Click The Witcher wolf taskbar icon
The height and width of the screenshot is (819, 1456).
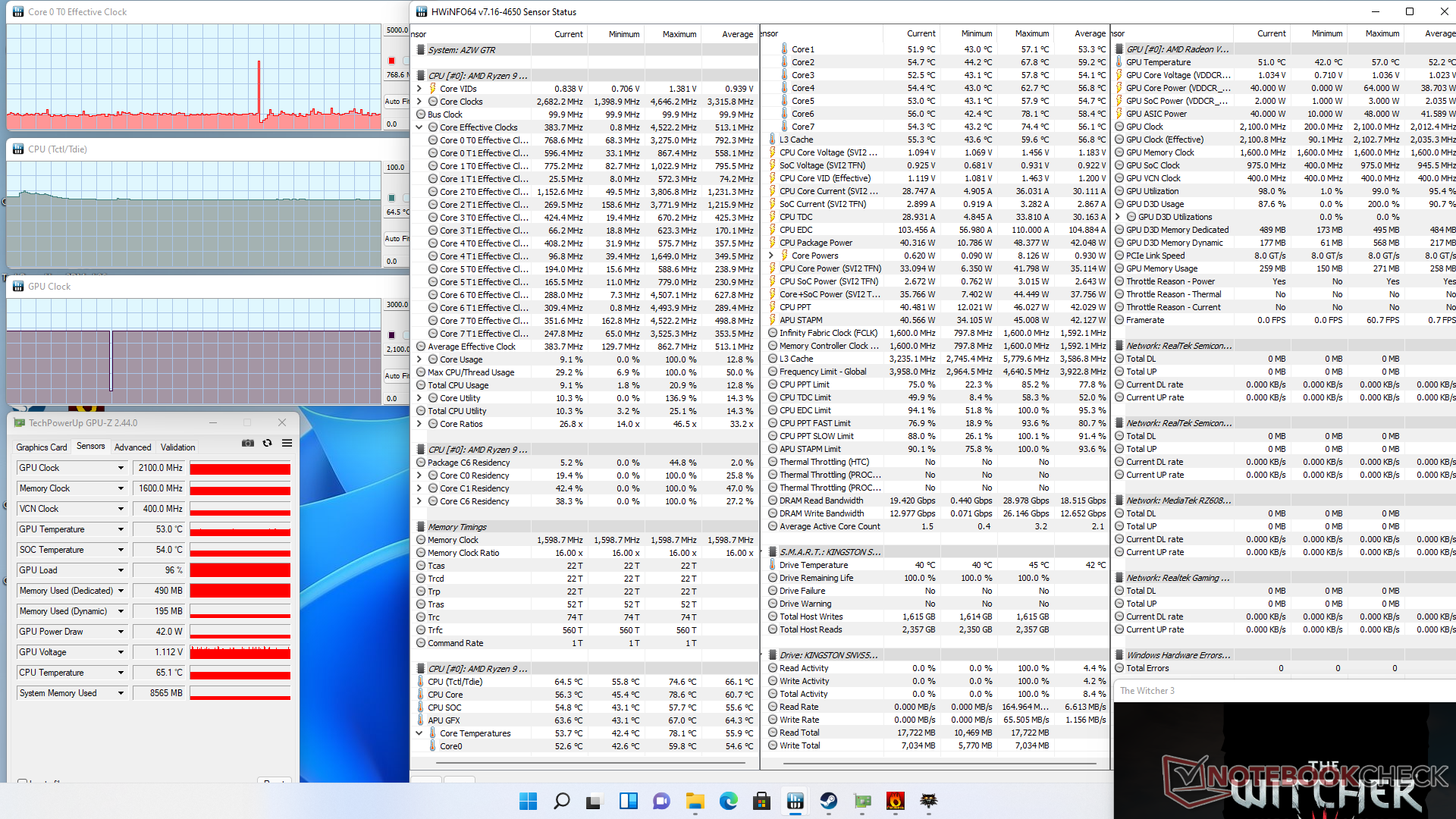(928, 801)
